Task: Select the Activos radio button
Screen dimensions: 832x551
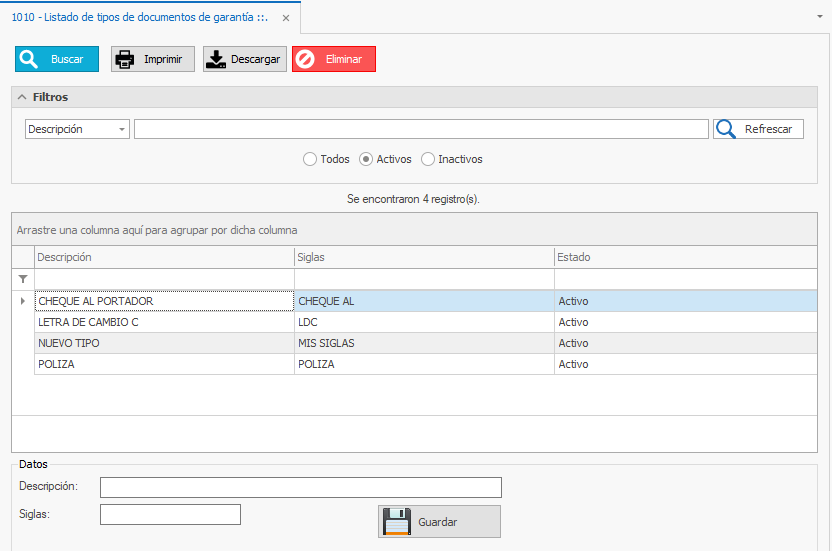Action: [x=366, y=159]
